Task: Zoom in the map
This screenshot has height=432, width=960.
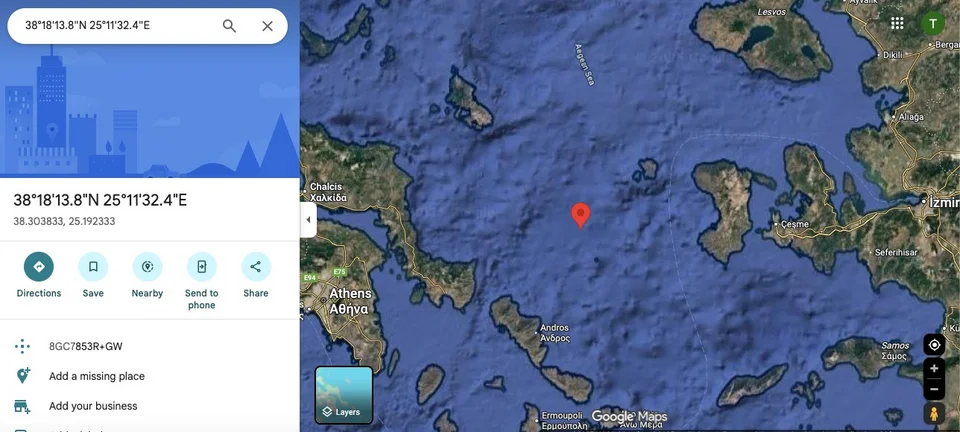Action: [x=934, y=368]
